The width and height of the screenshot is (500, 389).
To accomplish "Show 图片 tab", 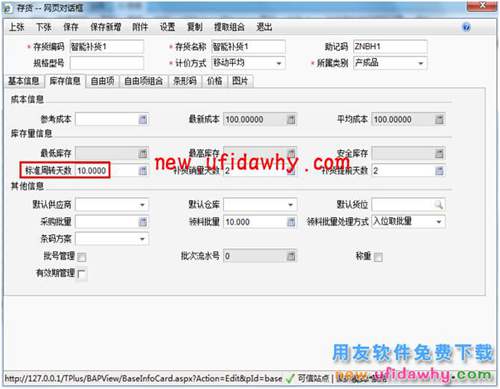I will point(240,81).
